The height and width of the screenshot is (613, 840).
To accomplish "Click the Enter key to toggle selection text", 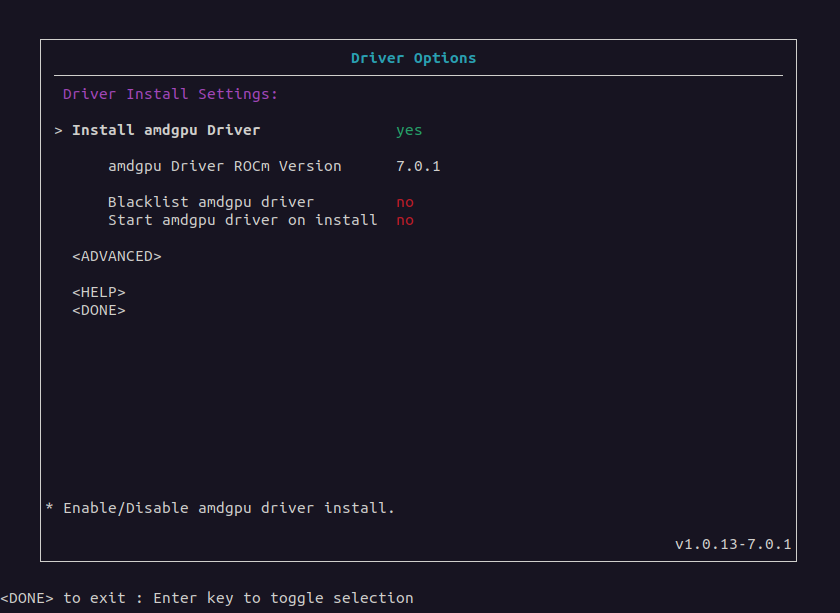I will [283, 598].
